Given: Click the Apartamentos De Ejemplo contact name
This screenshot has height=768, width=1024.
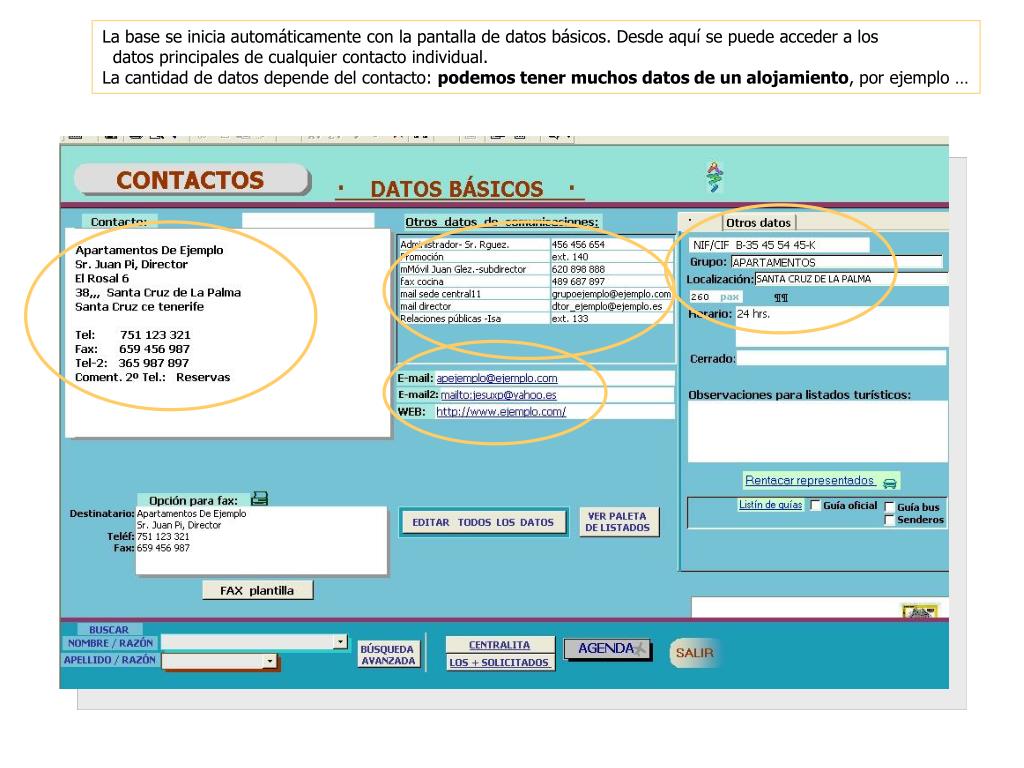Looking at the screenshot, I should [149, 250].
